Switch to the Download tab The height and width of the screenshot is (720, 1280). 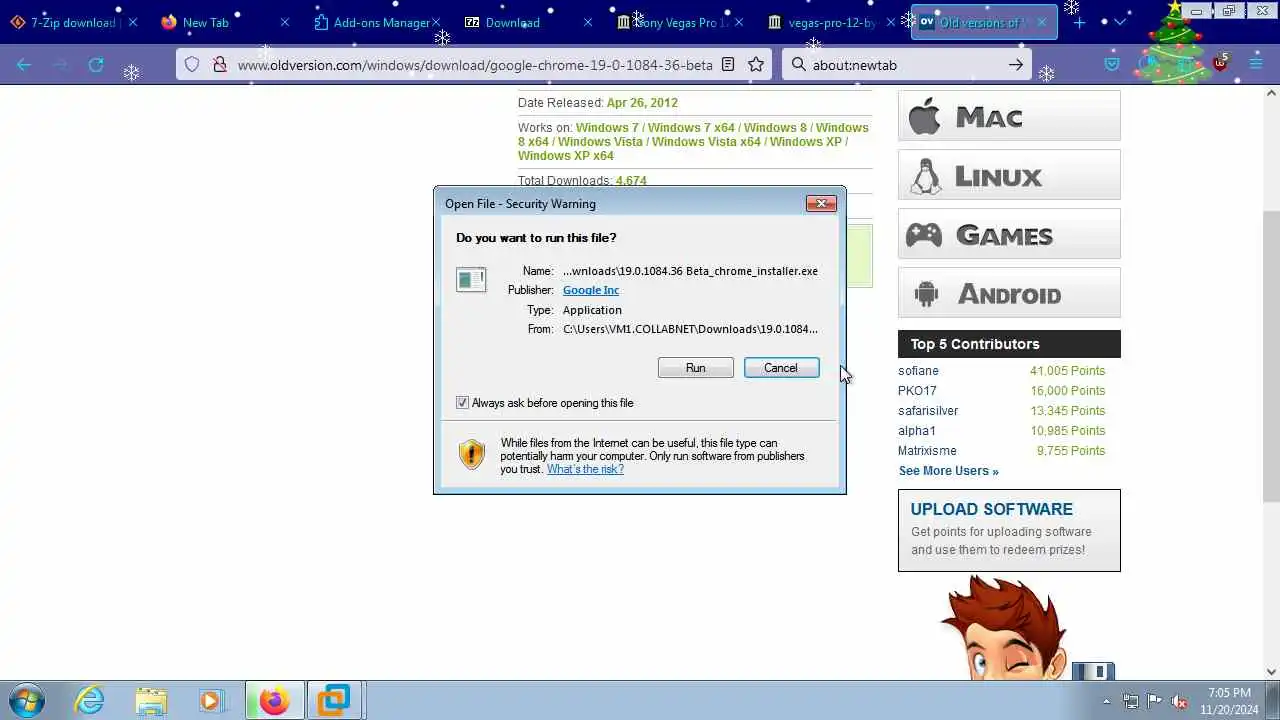(x=512, y=22)
